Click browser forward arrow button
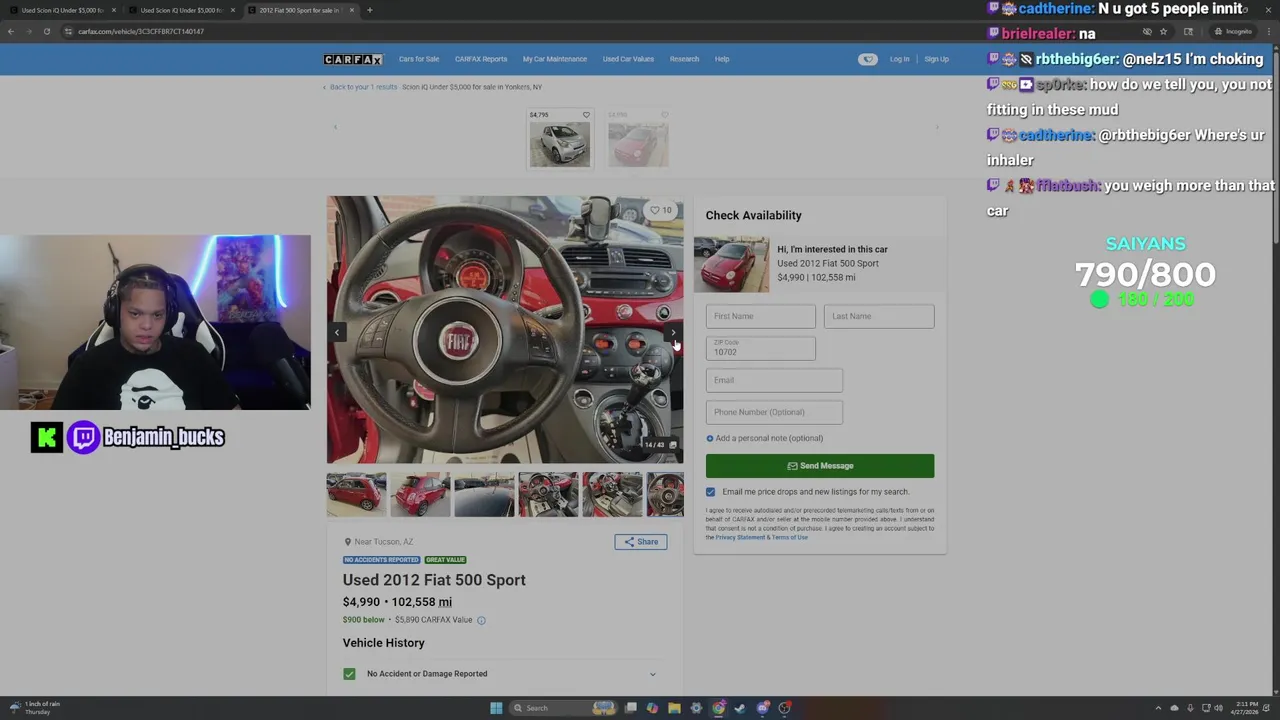 point(28,31)
